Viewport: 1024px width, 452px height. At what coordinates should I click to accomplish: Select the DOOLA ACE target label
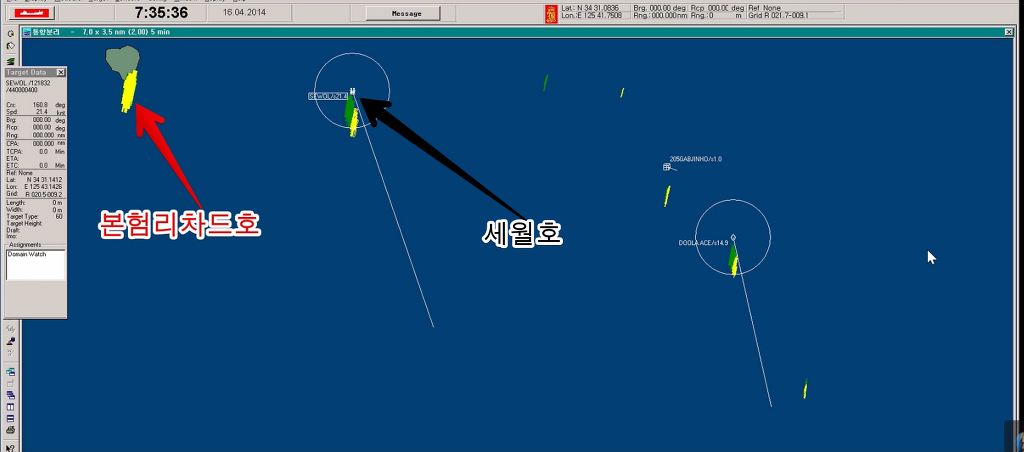tap(703, 242)
